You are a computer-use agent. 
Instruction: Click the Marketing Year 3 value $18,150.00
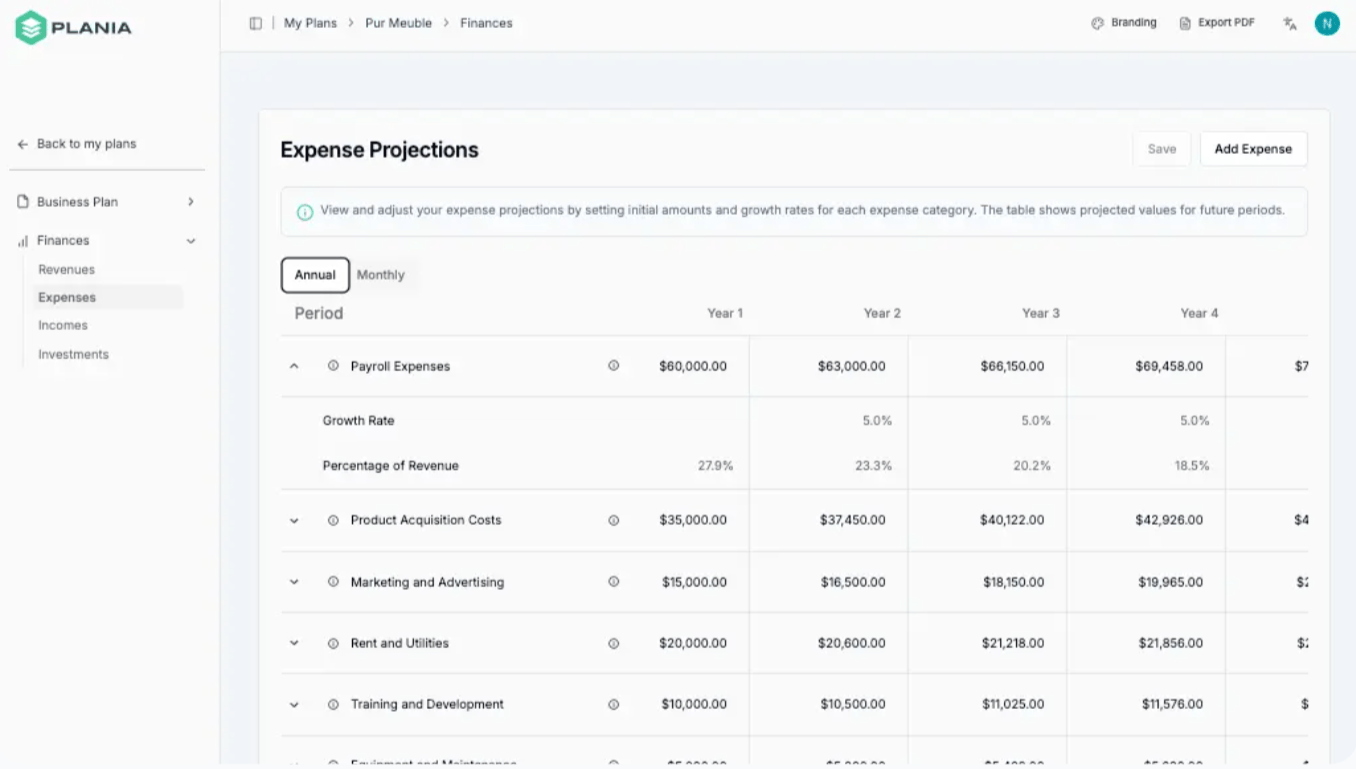pos(1012,582)
